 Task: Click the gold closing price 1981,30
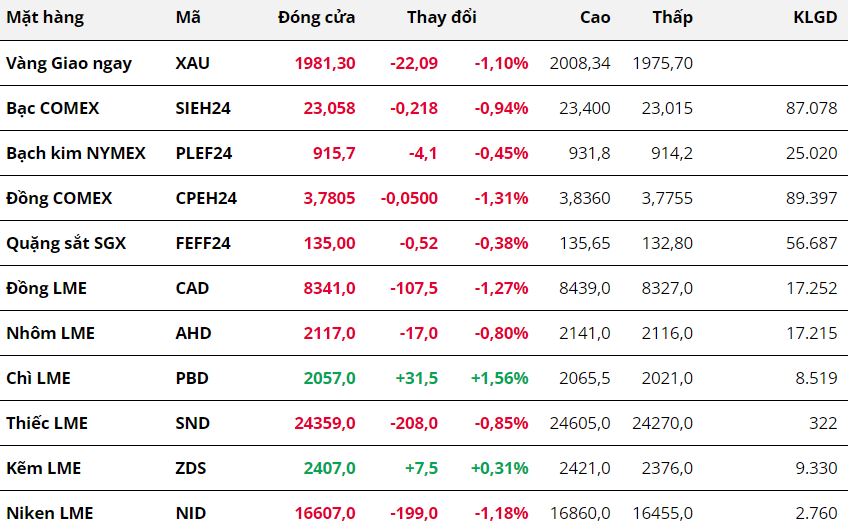coord(325,63)
